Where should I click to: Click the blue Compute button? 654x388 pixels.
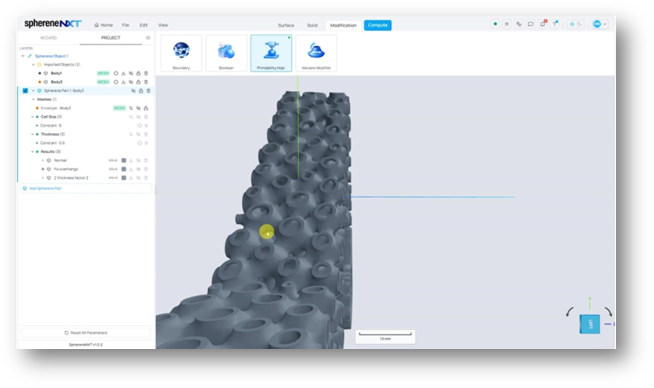(x=377, y=25)
